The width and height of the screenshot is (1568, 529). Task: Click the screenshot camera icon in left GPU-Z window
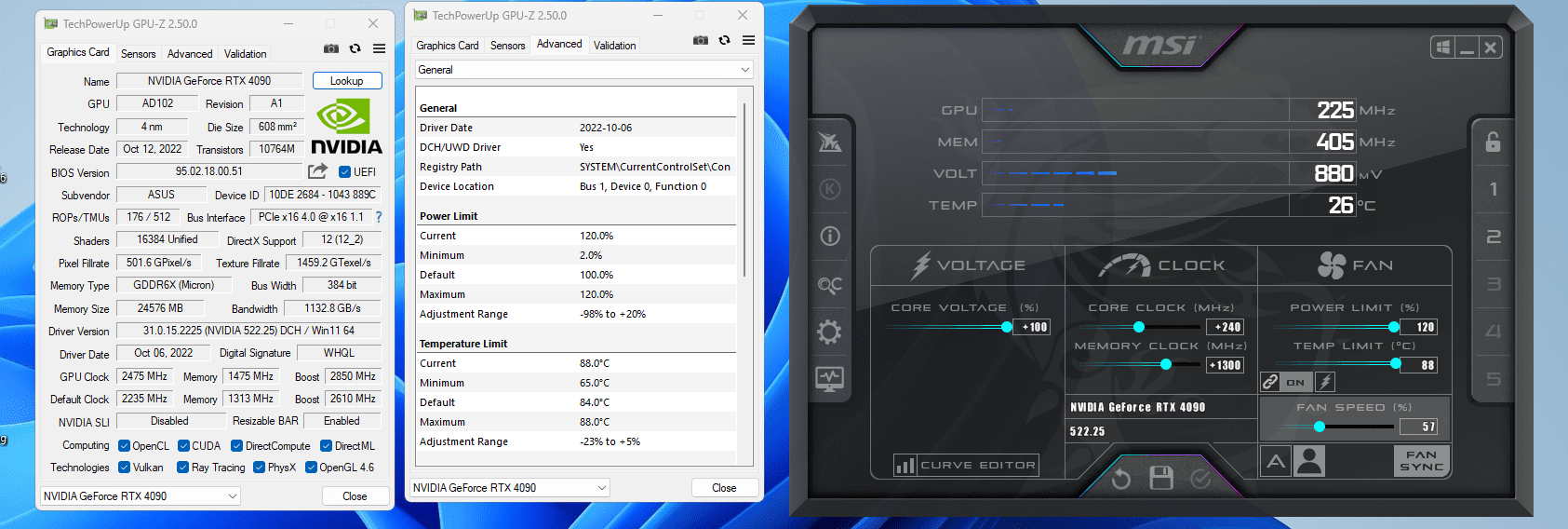330,48
